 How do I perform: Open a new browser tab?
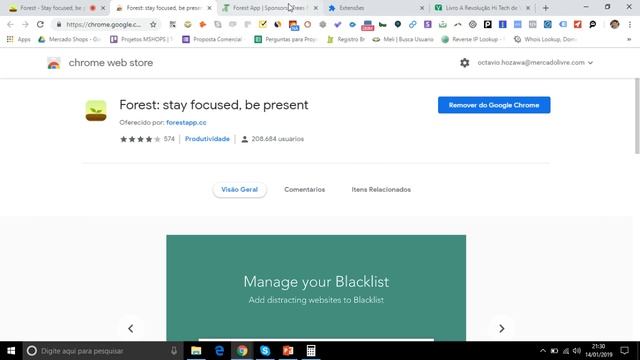545,8
